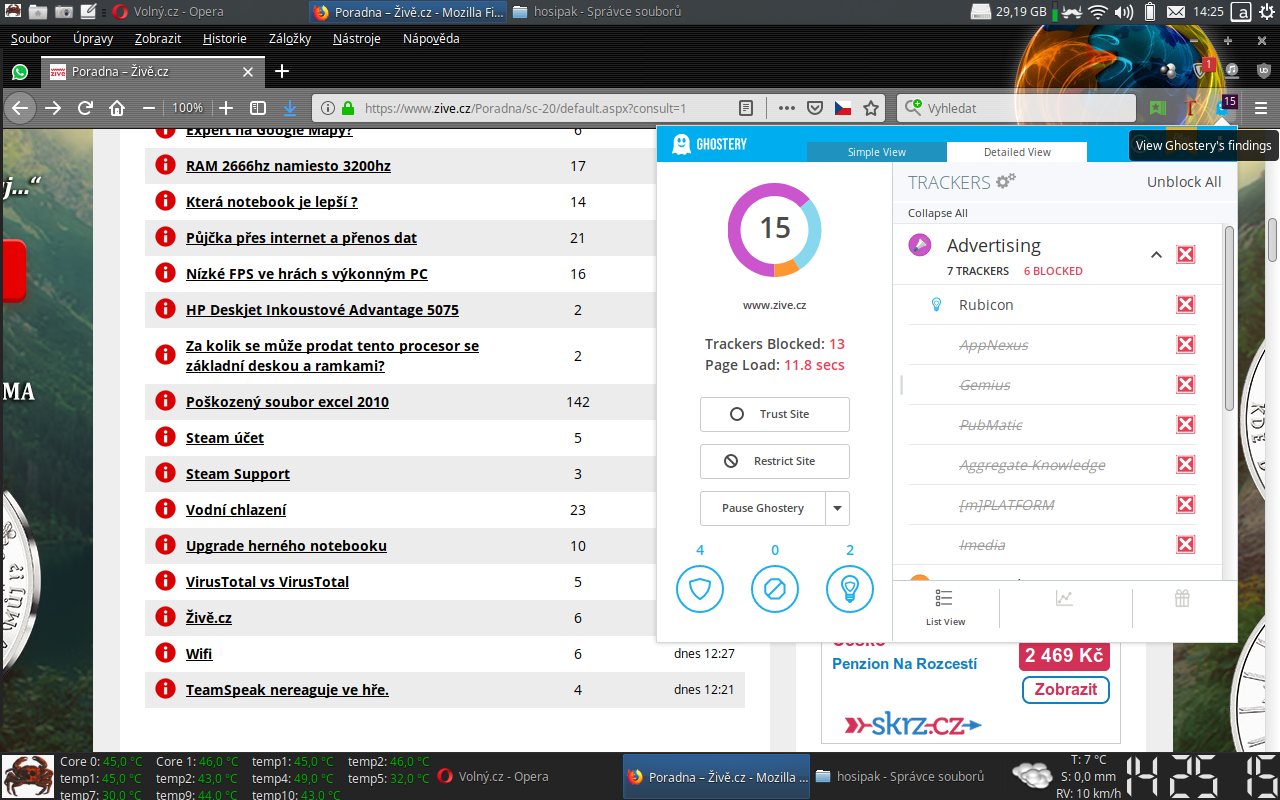Viewport: 1280px width, 800px height.
Task: Click in the Vyhledat search field
Action: (x=1020, y=107)
